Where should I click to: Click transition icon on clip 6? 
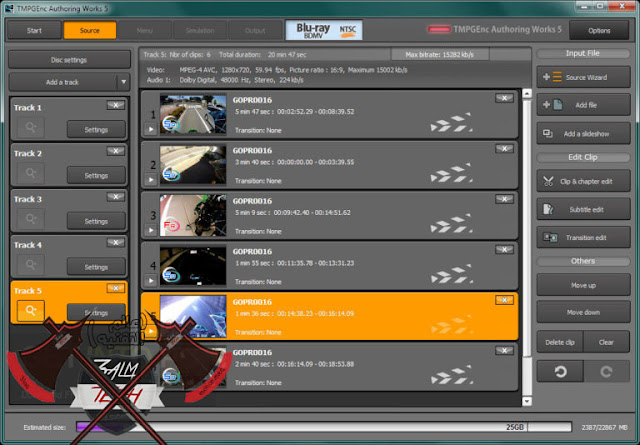coord(451,375)
